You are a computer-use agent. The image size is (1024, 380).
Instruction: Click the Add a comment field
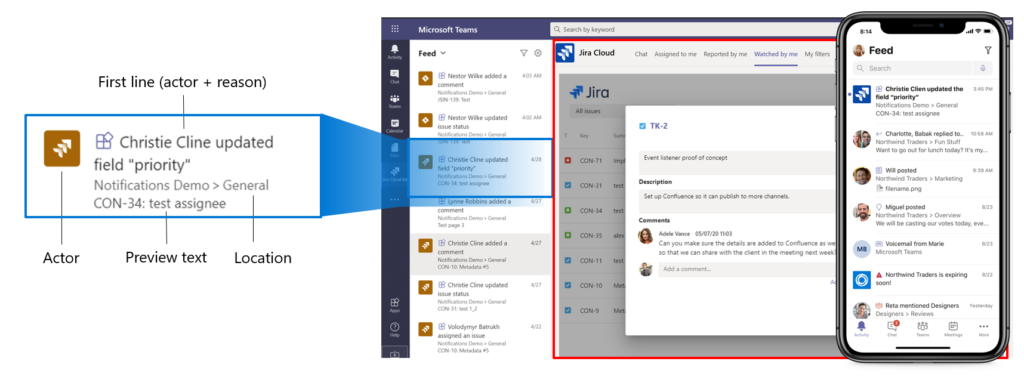click(x=747, y=269)
